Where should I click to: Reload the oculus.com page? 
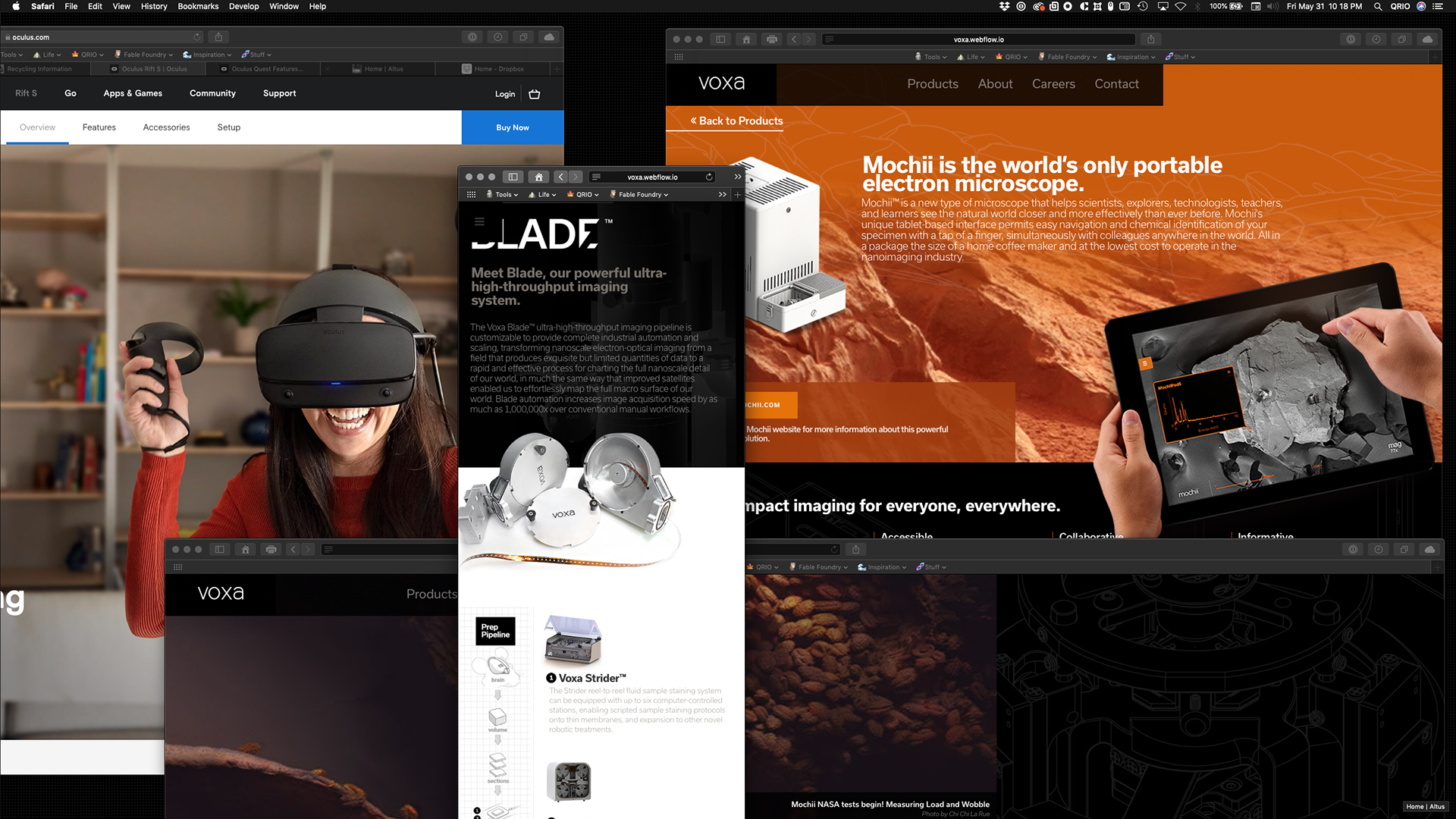197,37
